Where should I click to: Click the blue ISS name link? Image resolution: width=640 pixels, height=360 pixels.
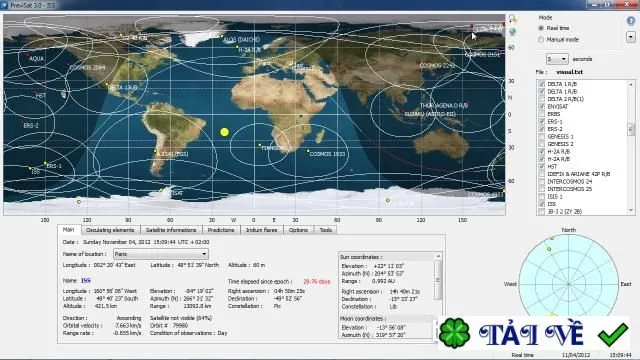coord(86,280)
